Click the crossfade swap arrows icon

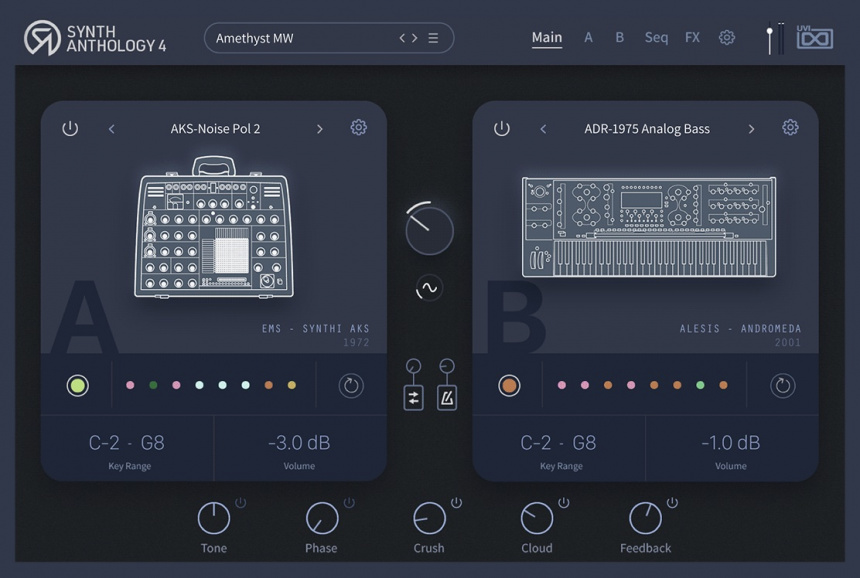coord(414,399)
